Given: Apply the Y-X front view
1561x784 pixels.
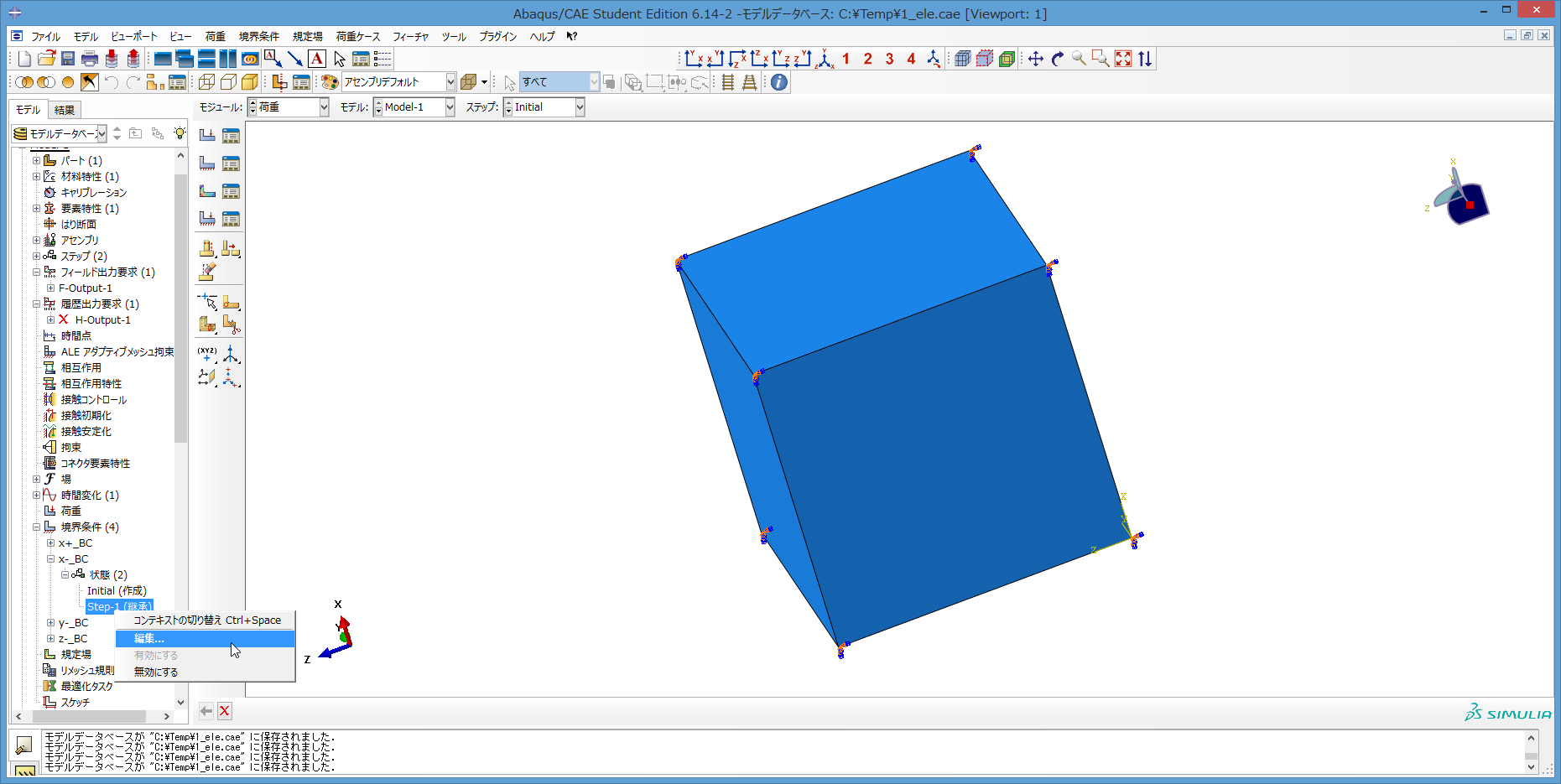Looking at the screenshot, I should coord(693,59).
